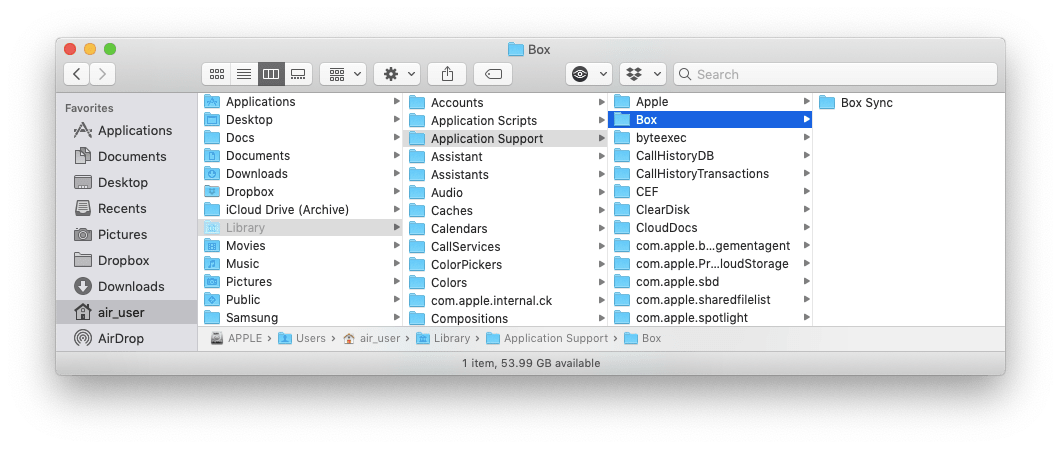Select the CEF folder

click(710, 191)
